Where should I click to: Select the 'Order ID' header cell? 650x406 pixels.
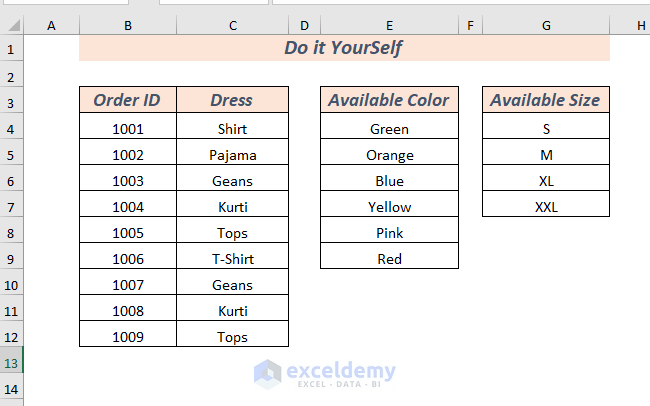point(128,100)
